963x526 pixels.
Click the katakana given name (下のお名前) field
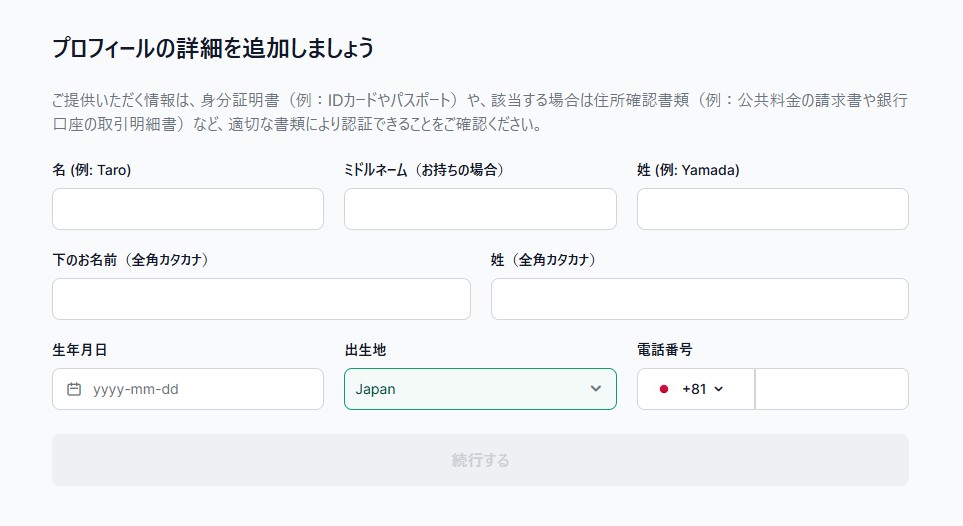(262, 299)
